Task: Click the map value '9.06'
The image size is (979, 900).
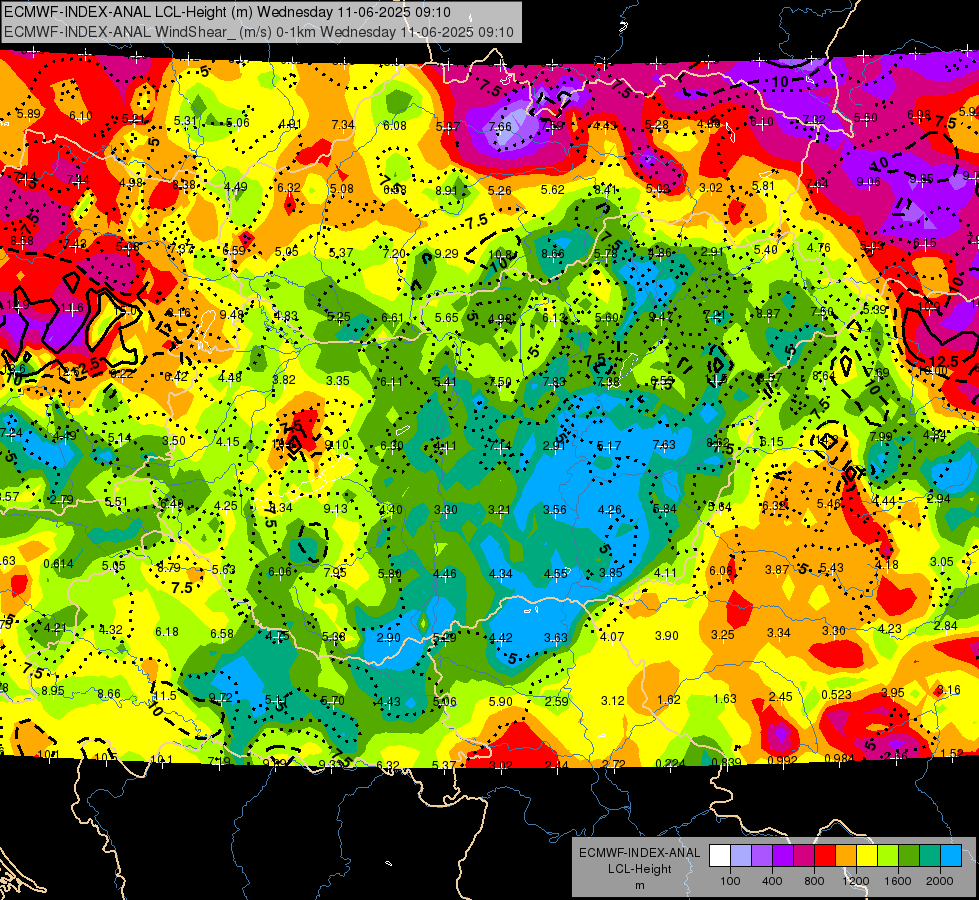Action: point(868,182)
